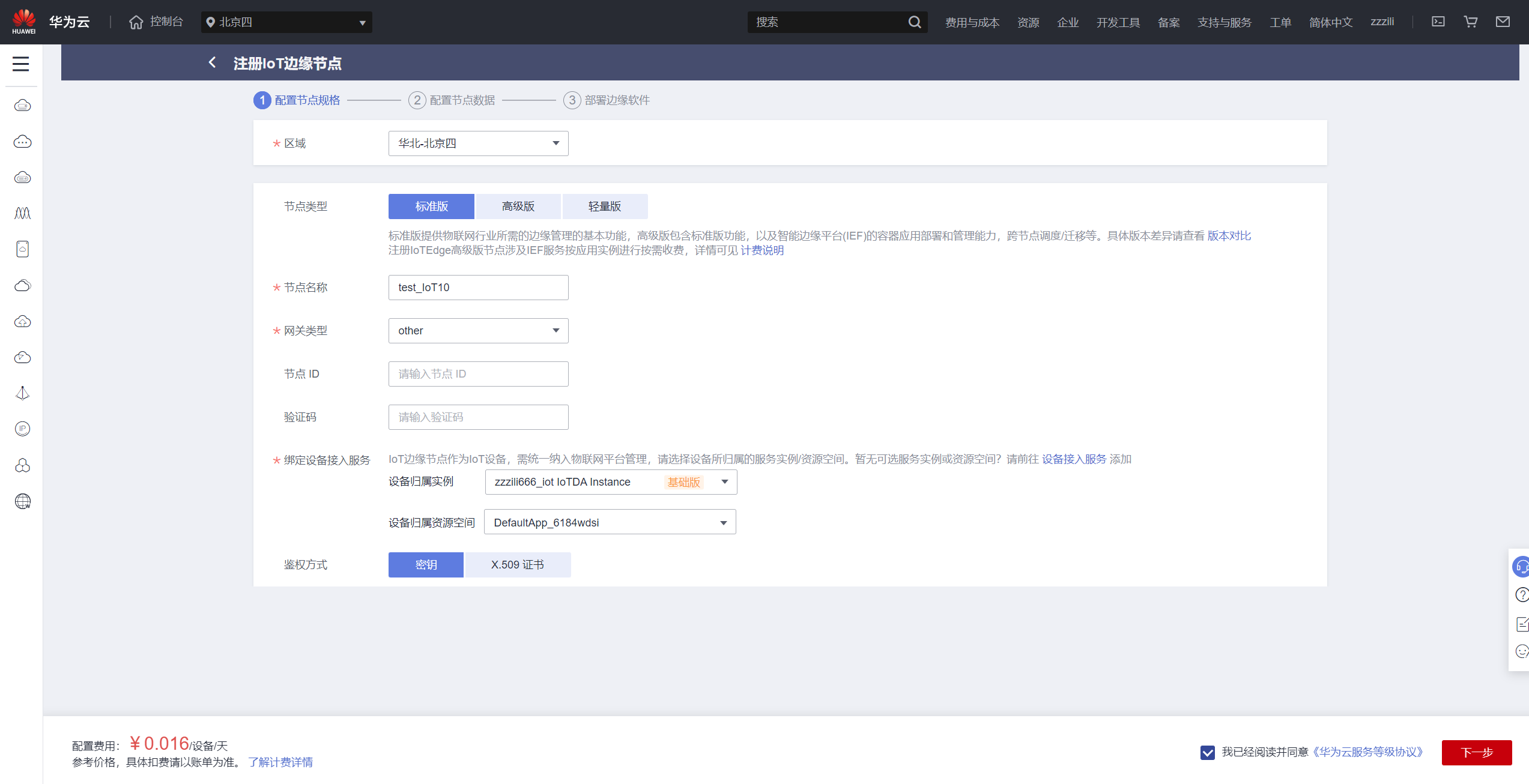Click the 下一步 button

coord(1476,752)
